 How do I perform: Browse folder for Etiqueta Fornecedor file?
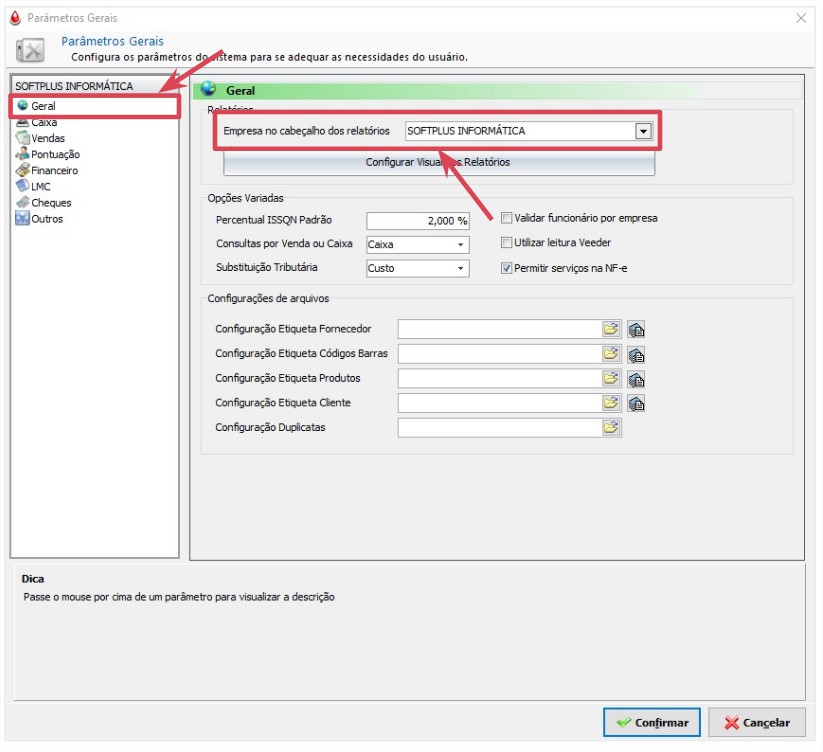611,329
